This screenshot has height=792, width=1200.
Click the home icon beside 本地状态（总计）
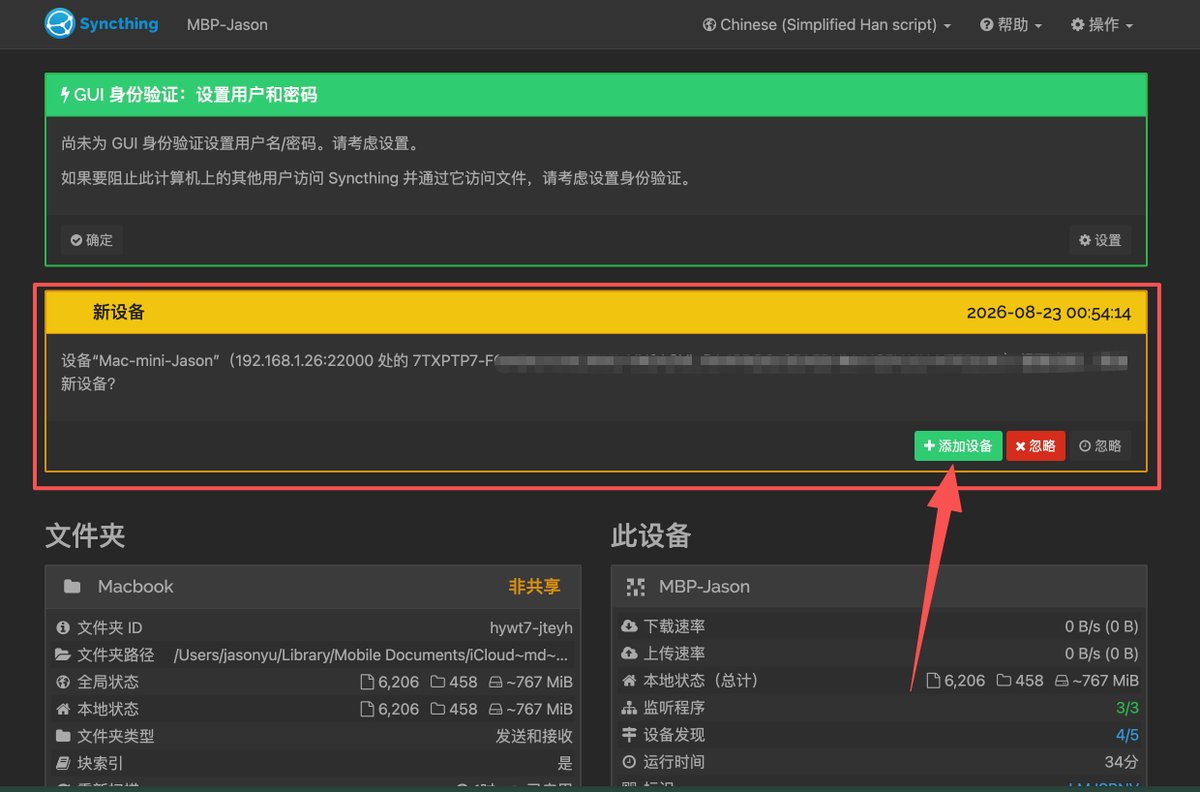pyautogui.click(x=630, y=680)
